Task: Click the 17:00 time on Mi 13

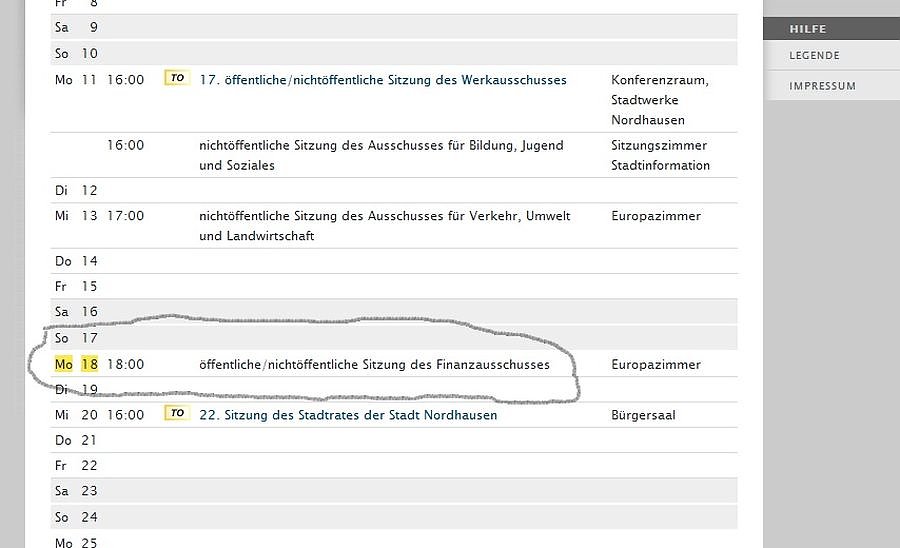Action: pyautogui.click(x=125, y=216)
